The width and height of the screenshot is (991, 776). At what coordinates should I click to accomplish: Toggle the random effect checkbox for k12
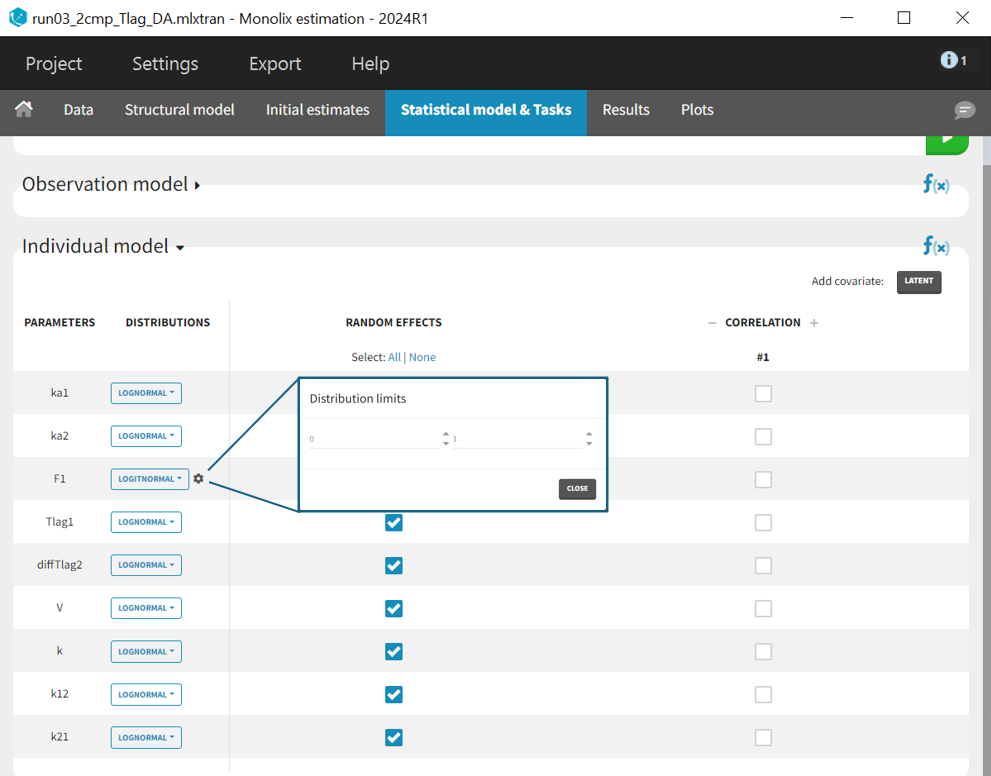pos(394,695)
